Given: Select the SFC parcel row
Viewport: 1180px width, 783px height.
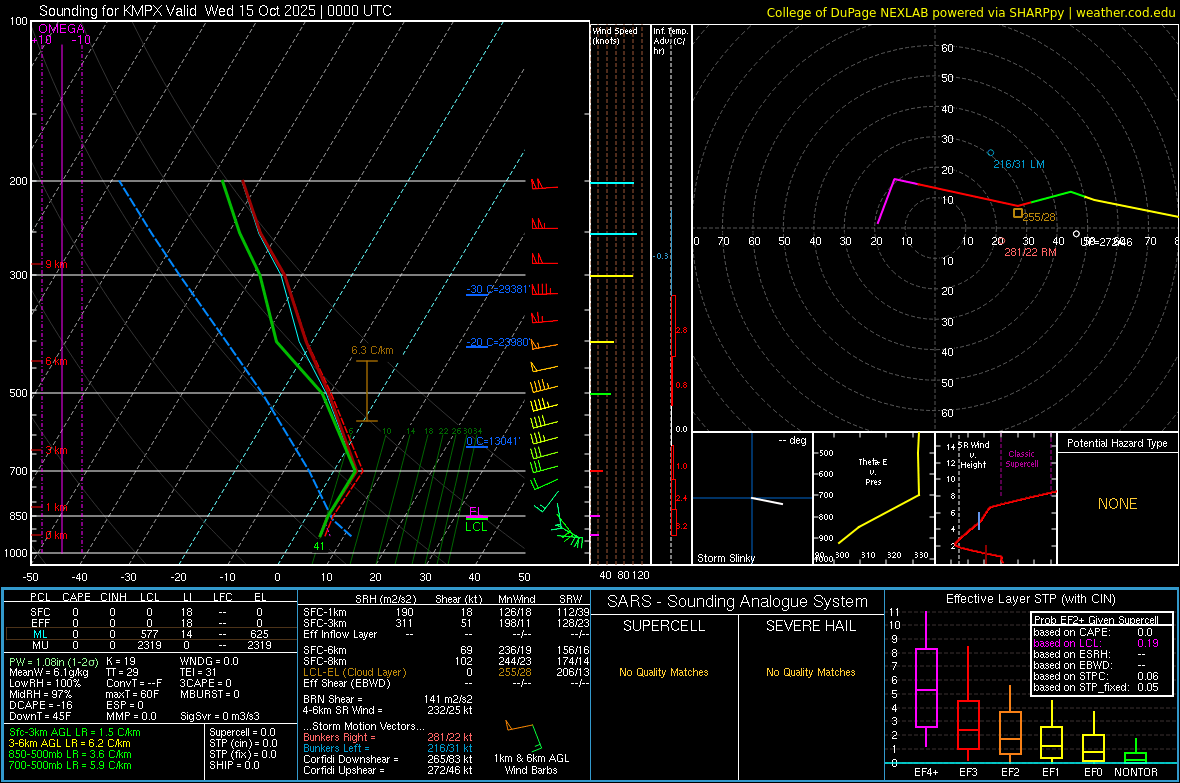Looking at the screenshot, I should coord(149,612).
